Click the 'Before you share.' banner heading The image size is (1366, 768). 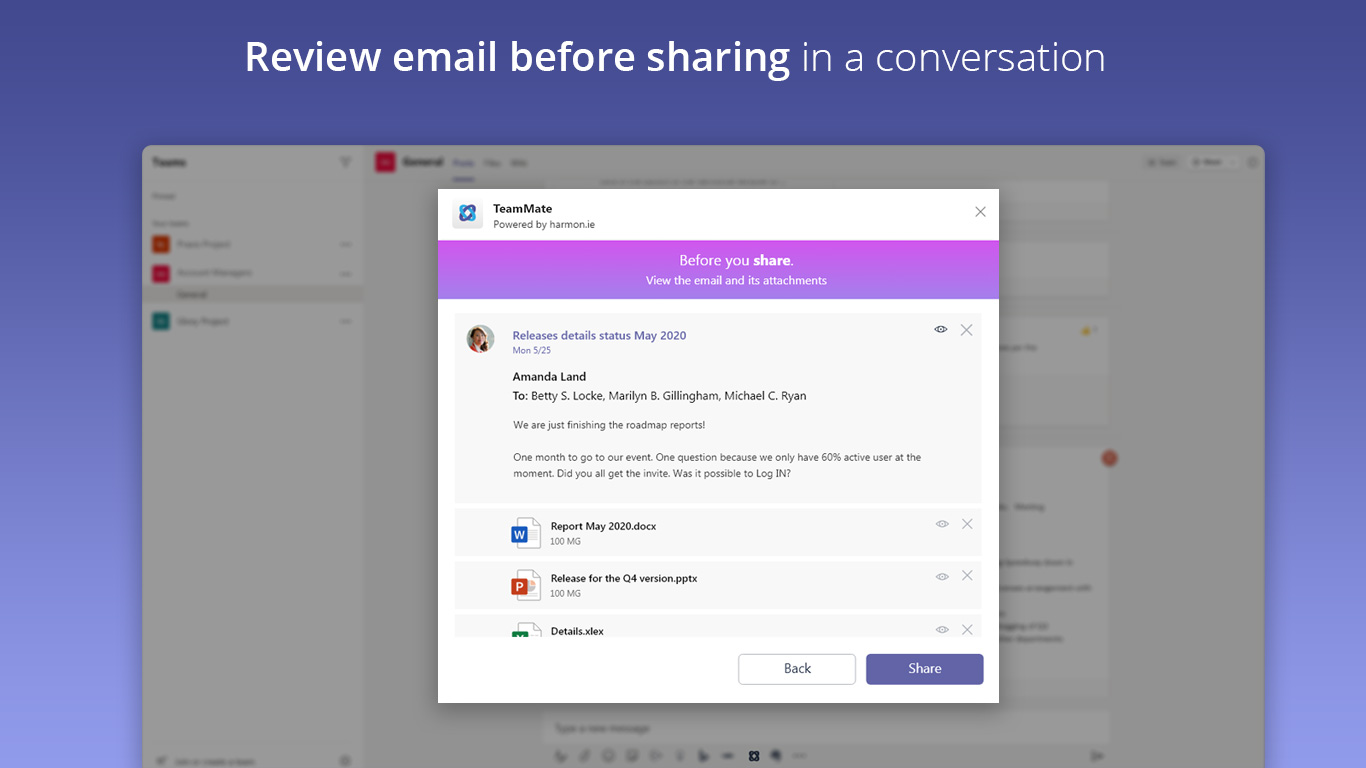[736, 261]
